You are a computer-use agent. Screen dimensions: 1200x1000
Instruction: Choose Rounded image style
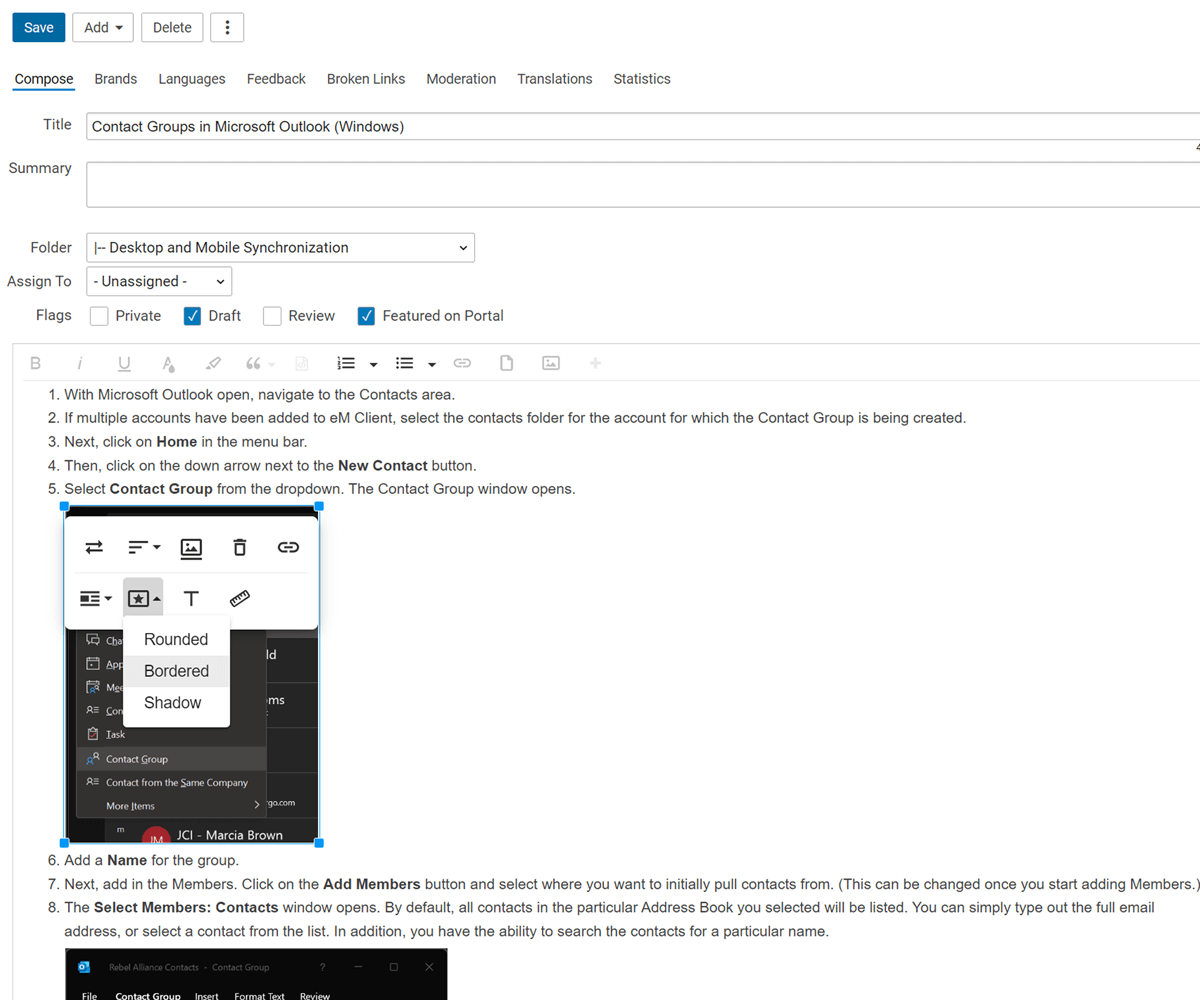pos(176,640)
